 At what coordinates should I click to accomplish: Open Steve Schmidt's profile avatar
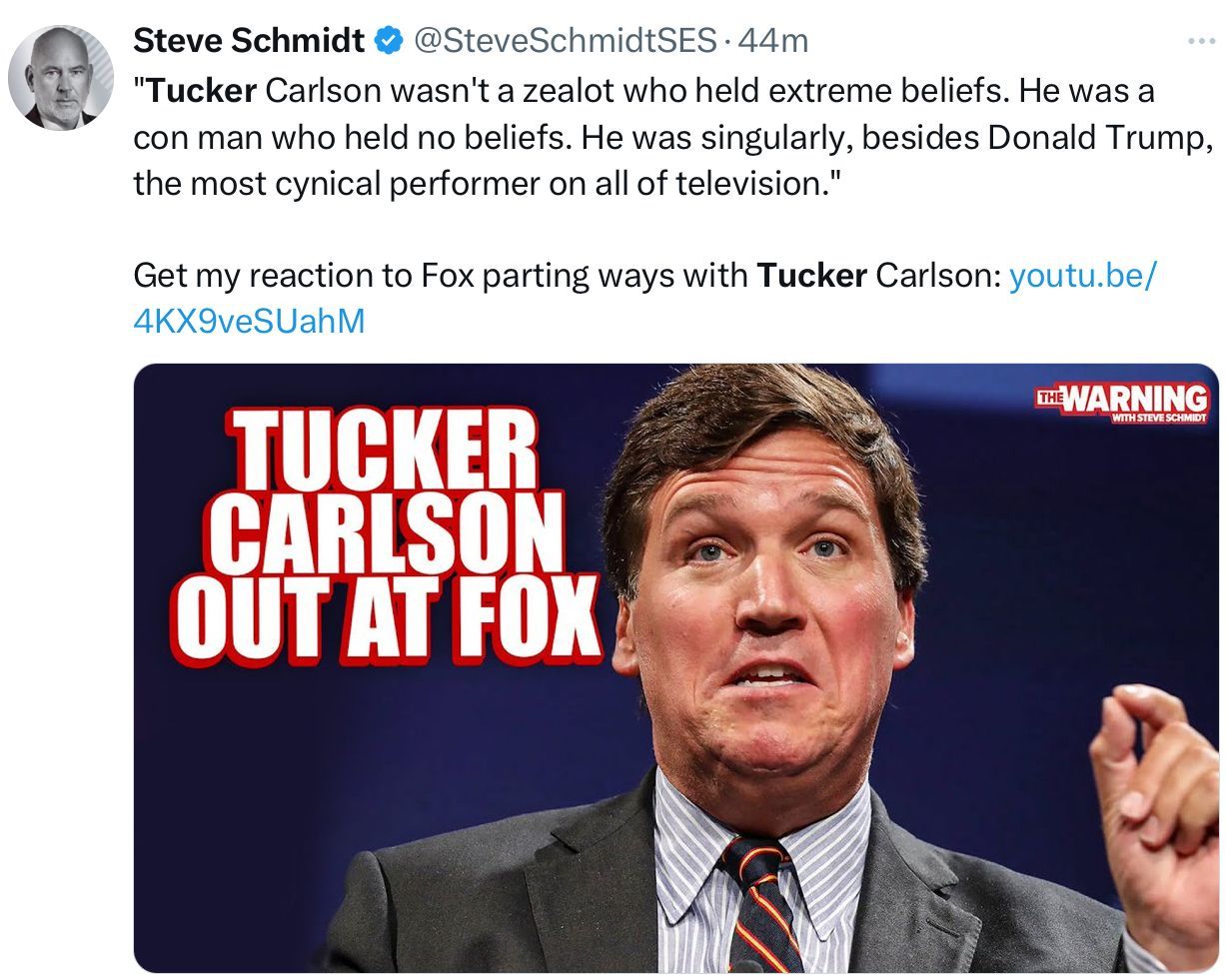tap(60, 78)
